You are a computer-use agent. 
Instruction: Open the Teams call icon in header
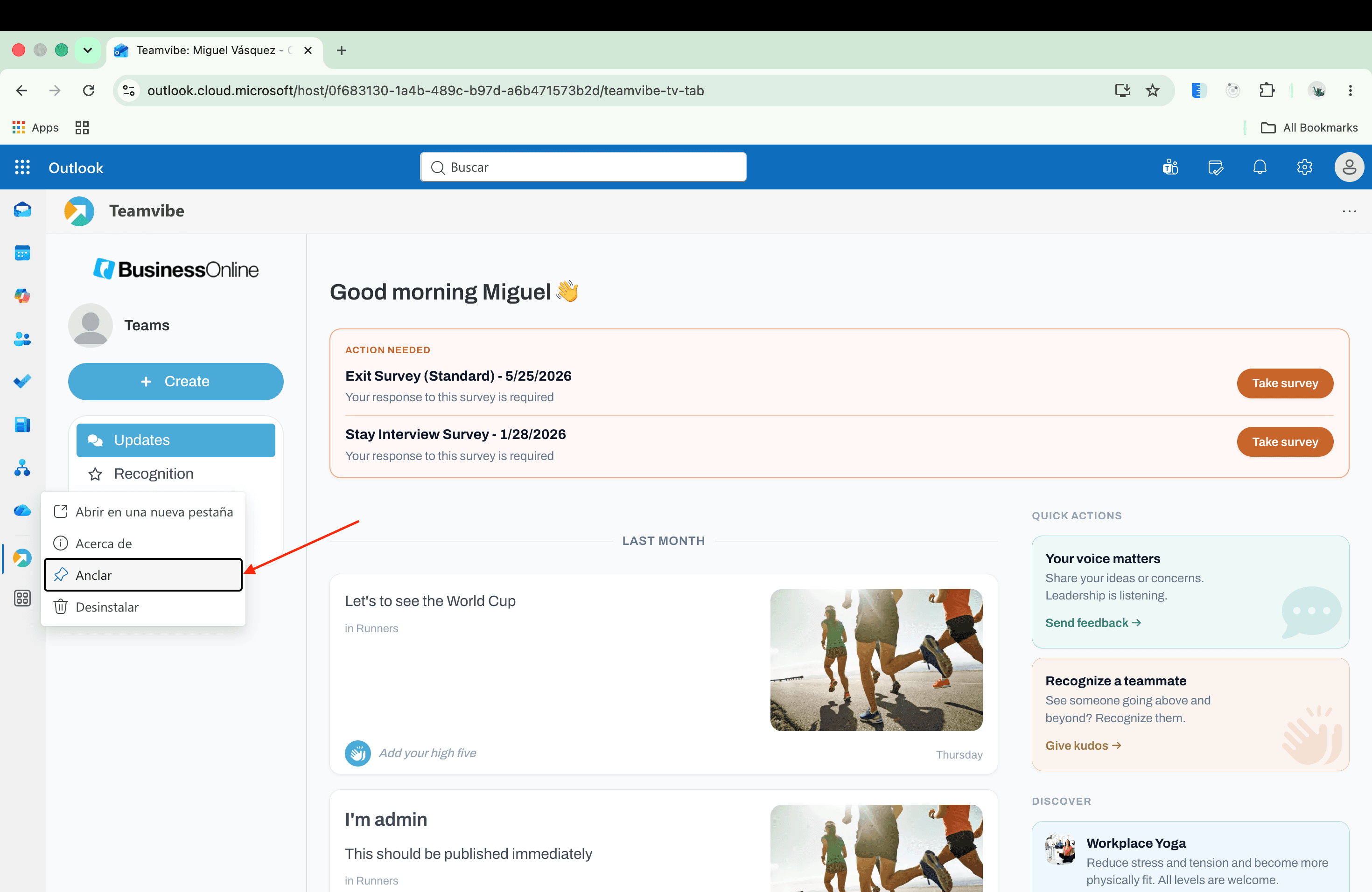[1169, 167]
